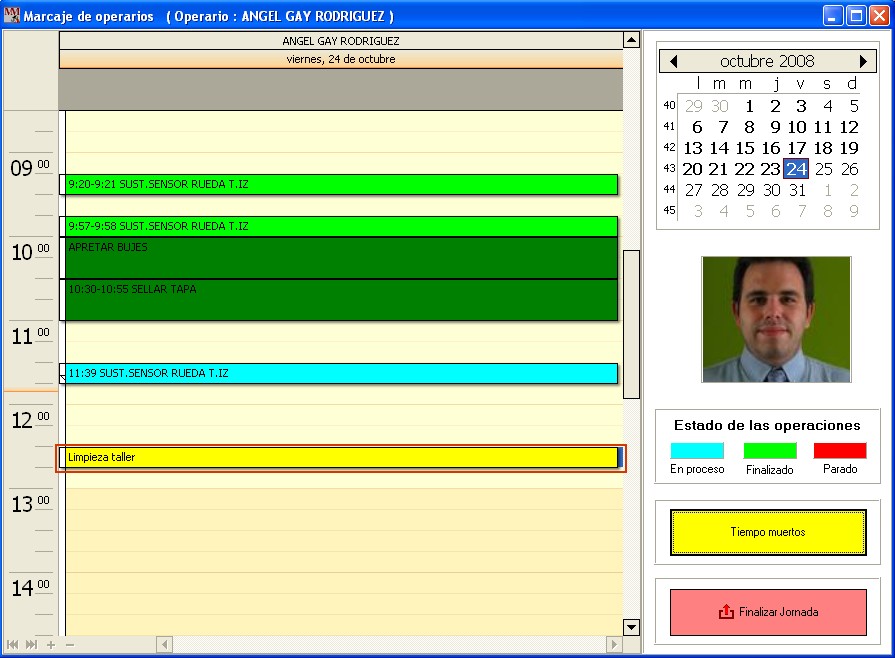
Task: Select the Limpieza taller entry
Action: 339,458
